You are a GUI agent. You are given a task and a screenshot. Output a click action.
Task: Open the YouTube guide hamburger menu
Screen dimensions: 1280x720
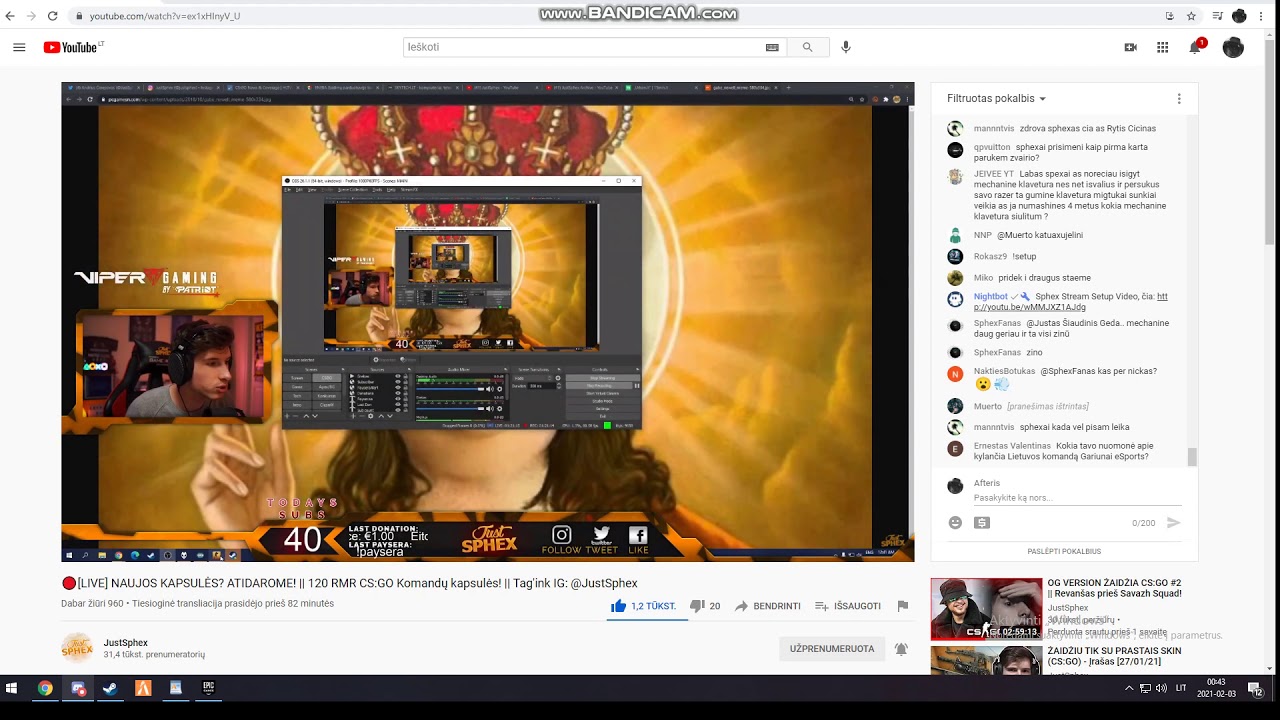point(19,47)
